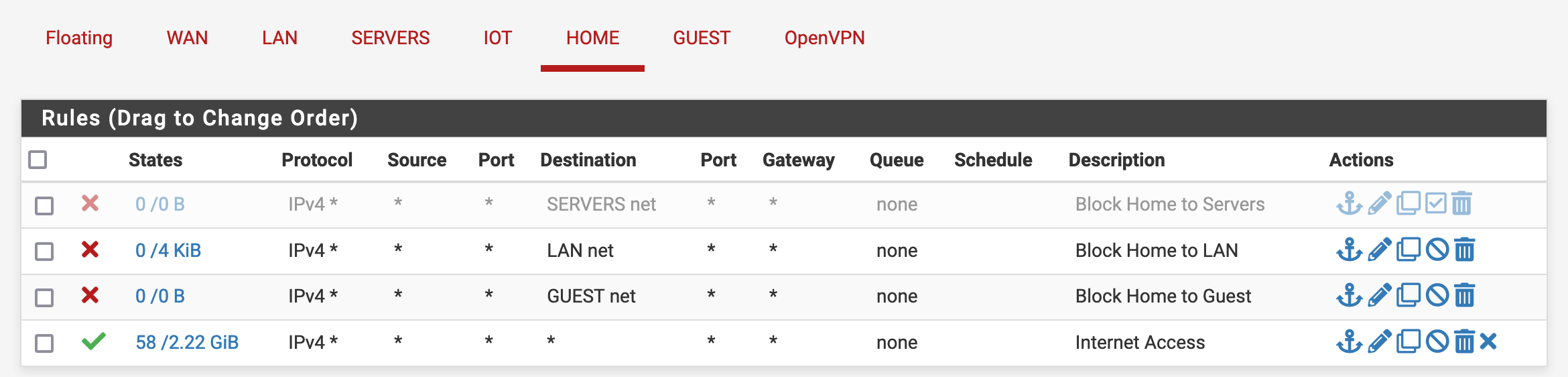Screen dimensions: 1568x377
Task: Copy the Internet Access rule
Action: click(x=1409, y=341)
